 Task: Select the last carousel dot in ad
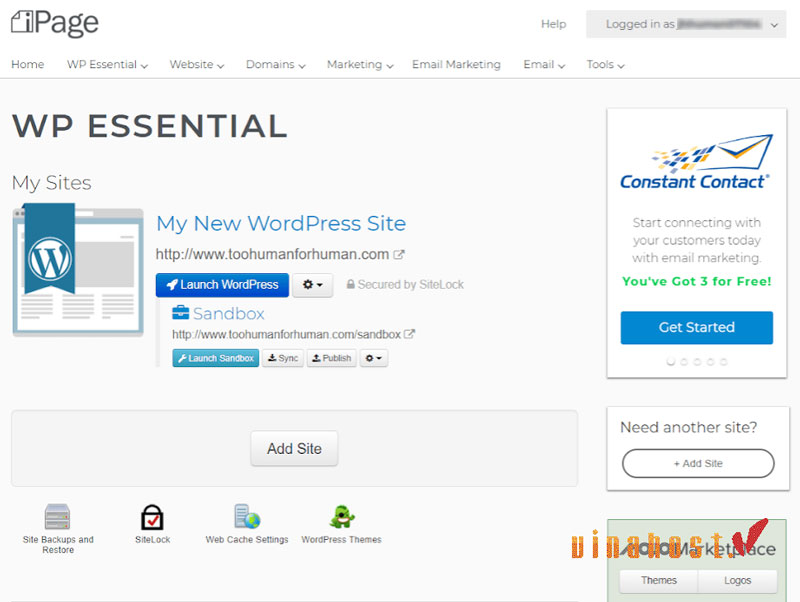(723, 362)
